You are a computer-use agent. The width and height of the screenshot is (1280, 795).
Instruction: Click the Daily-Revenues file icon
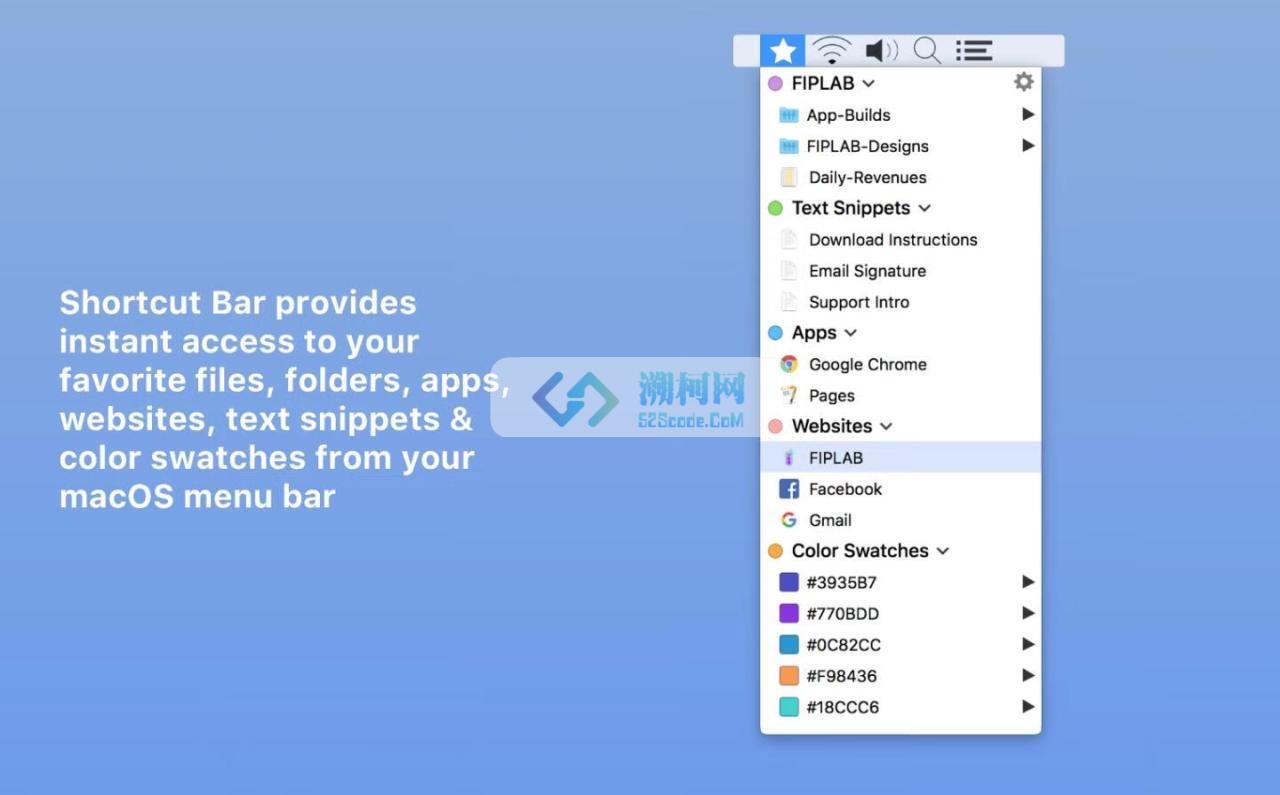pyautogui.click(x=788, y=177)
